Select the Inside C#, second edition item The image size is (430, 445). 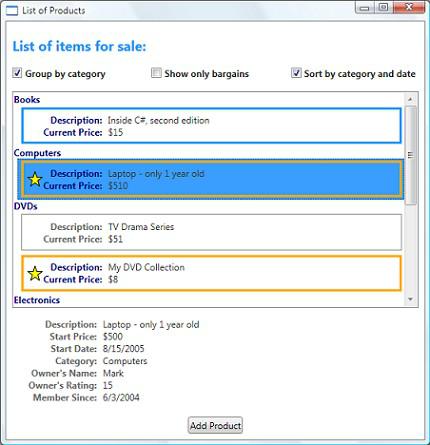coord(211,126)
